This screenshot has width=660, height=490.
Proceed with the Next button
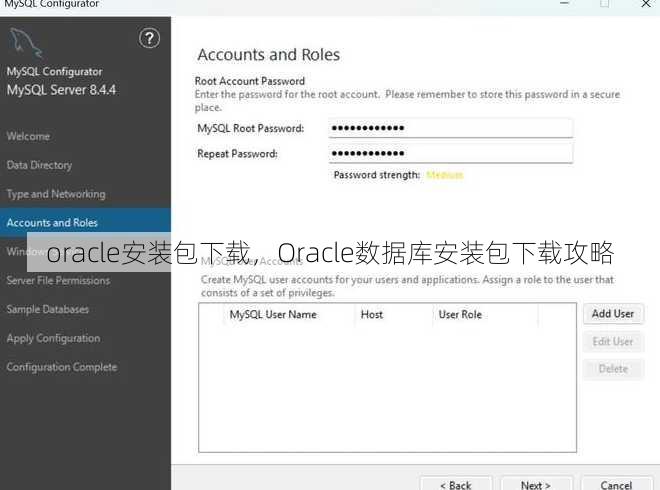pyautogui.click(x=536, y=484)
